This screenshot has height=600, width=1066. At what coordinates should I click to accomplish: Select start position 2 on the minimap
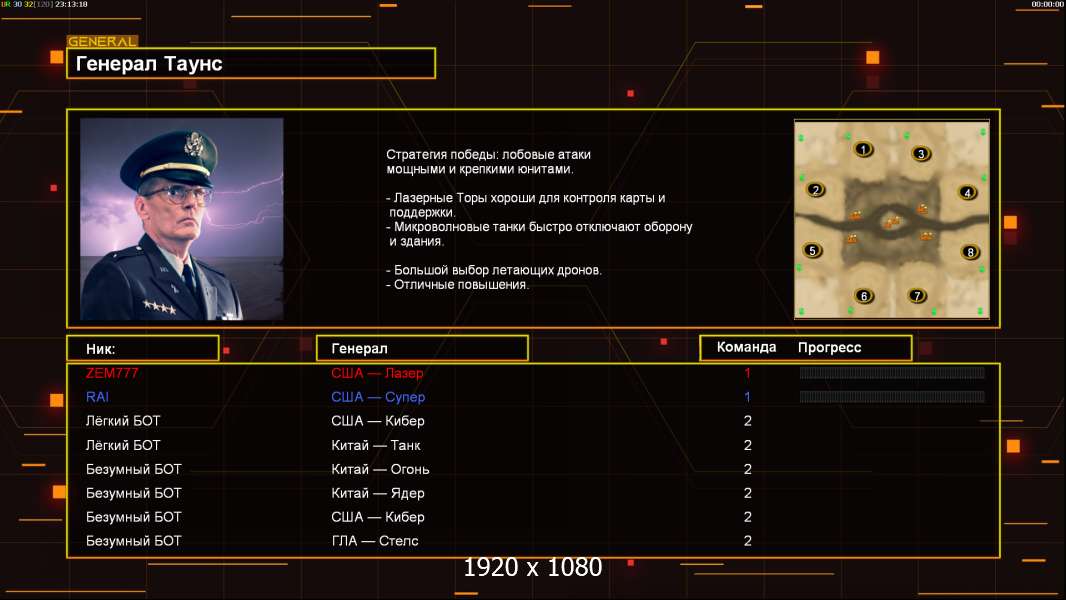(816, 190)
